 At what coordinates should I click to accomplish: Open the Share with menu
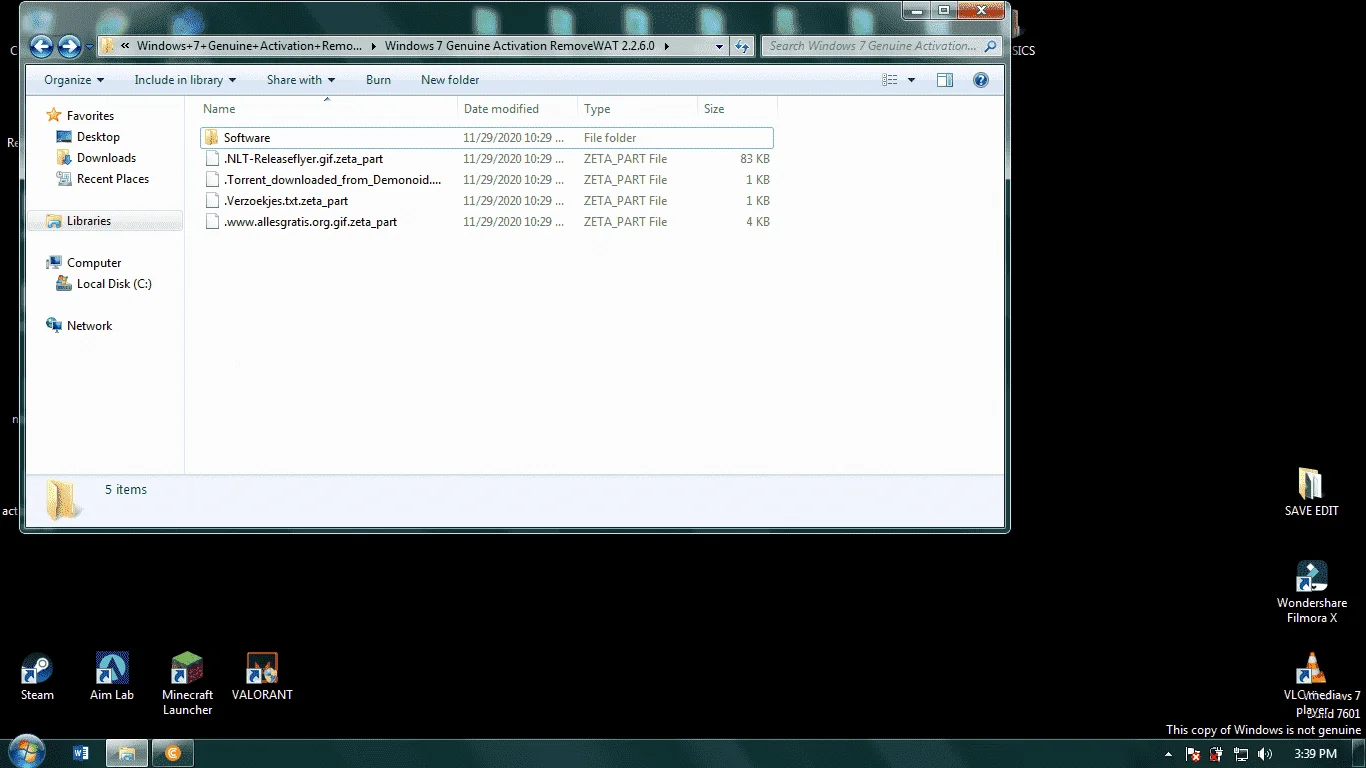(x=300, y=80)
